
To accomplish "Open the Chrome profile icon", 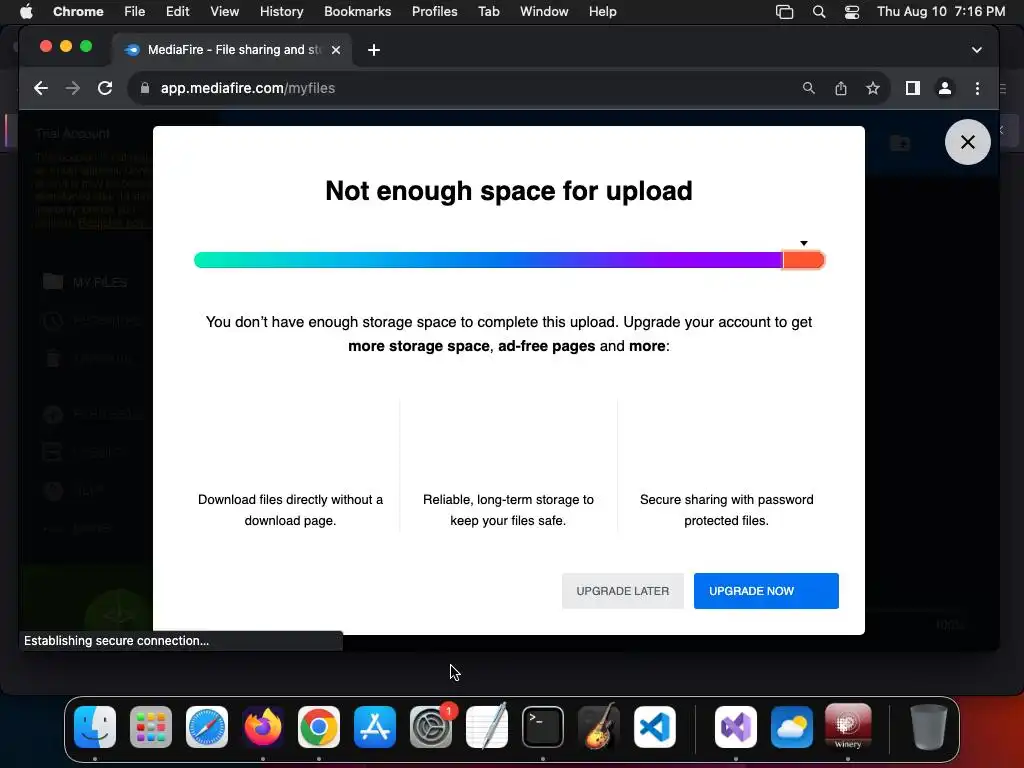I will (944, 88).
